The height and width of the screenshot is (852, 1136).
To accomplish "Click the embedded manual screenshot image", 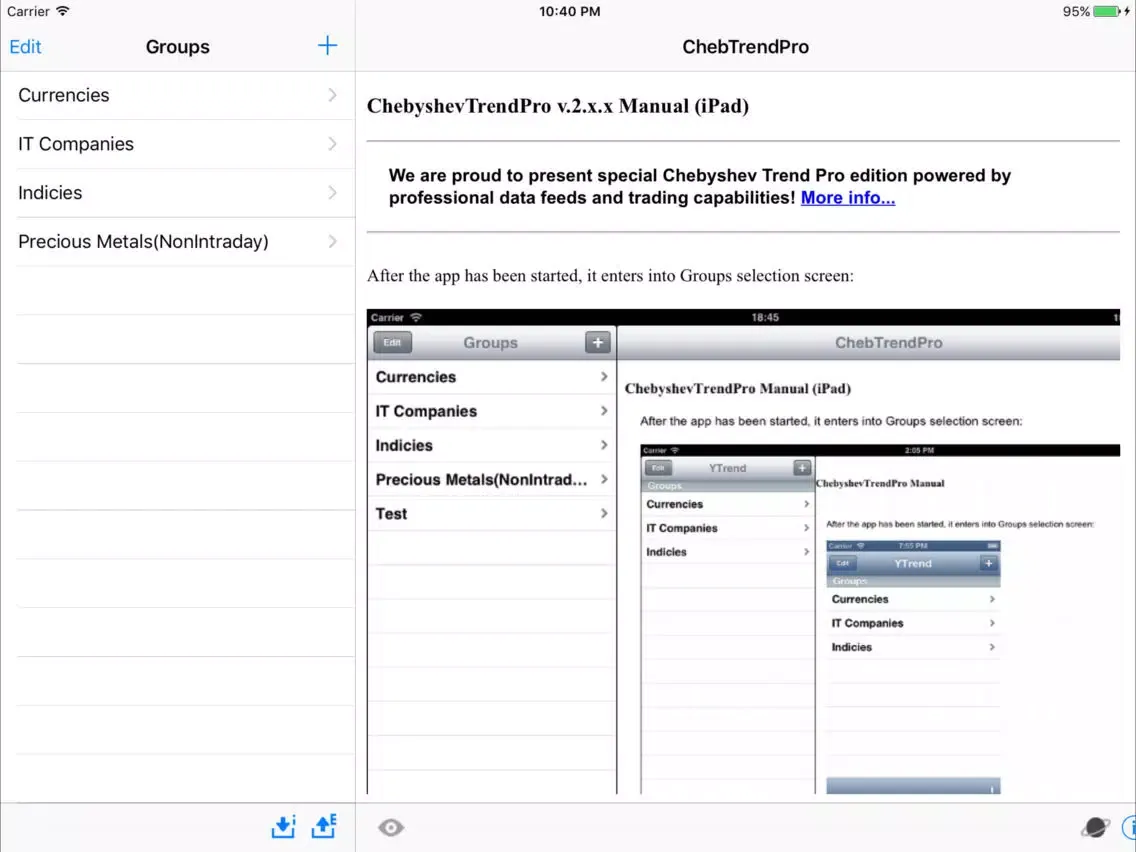I will (x=743, y=551).
